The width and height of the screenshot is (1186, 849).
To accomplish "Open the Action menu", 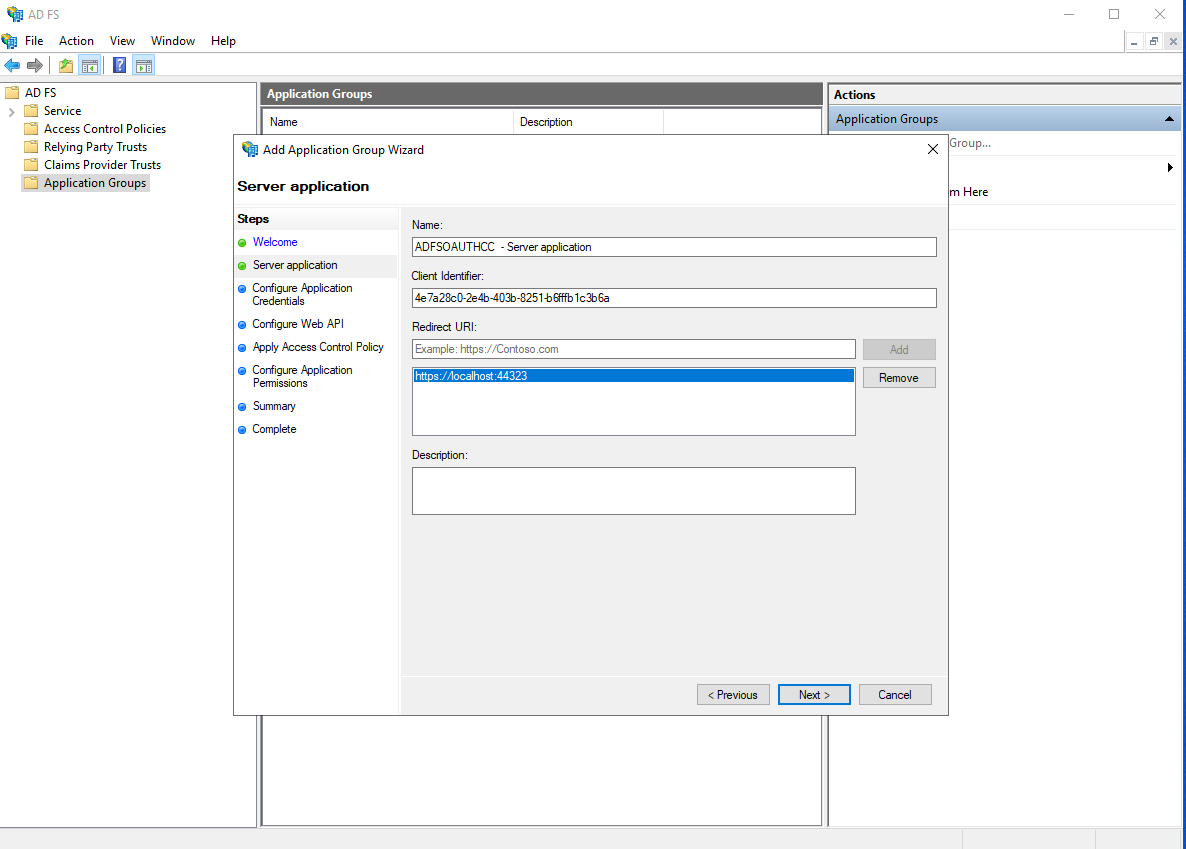I will click(x=76, y=41).
